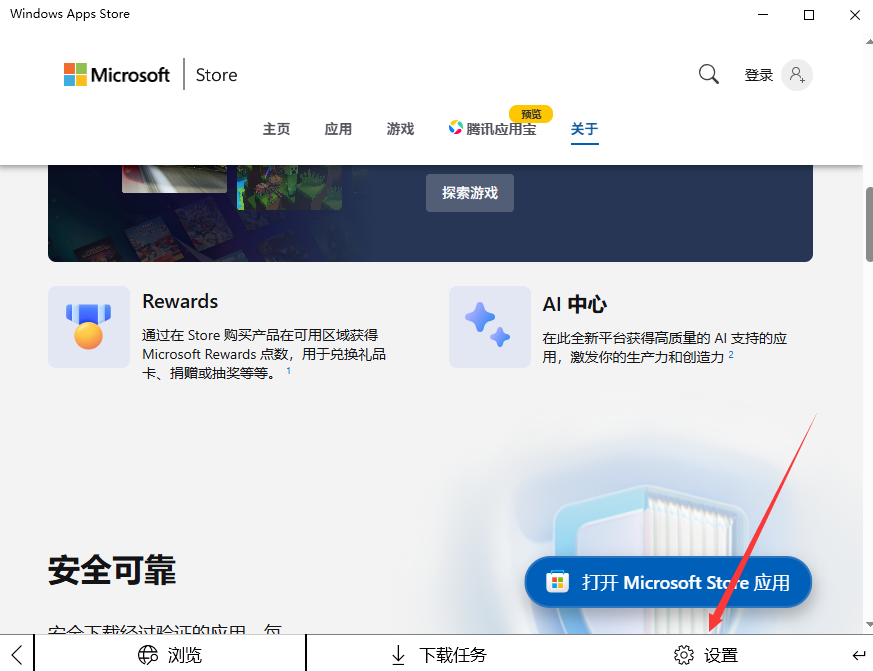The width and height of the screenshot is (873, 671).
Task: Select the 关于 tab
Action: point(585,129)
